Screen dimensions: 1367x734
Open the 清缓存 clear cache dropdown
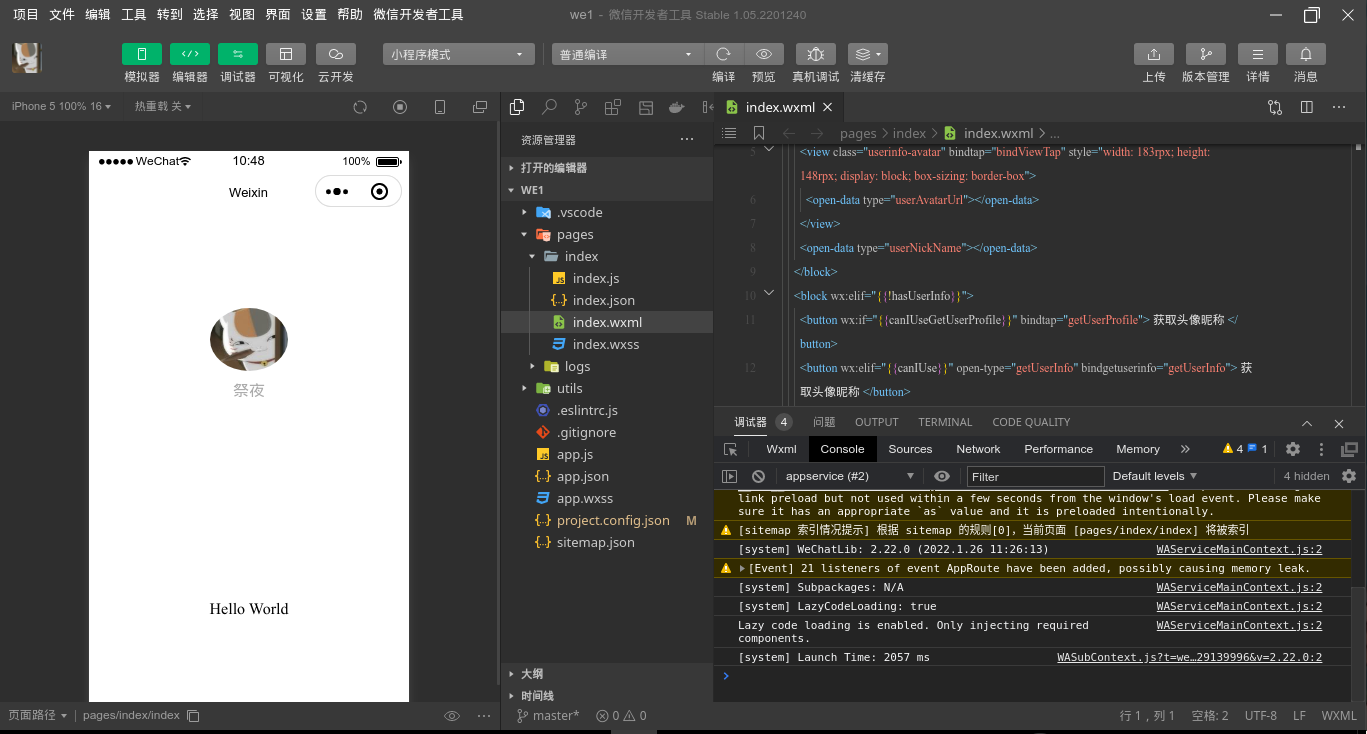click(x=868, y=54)
